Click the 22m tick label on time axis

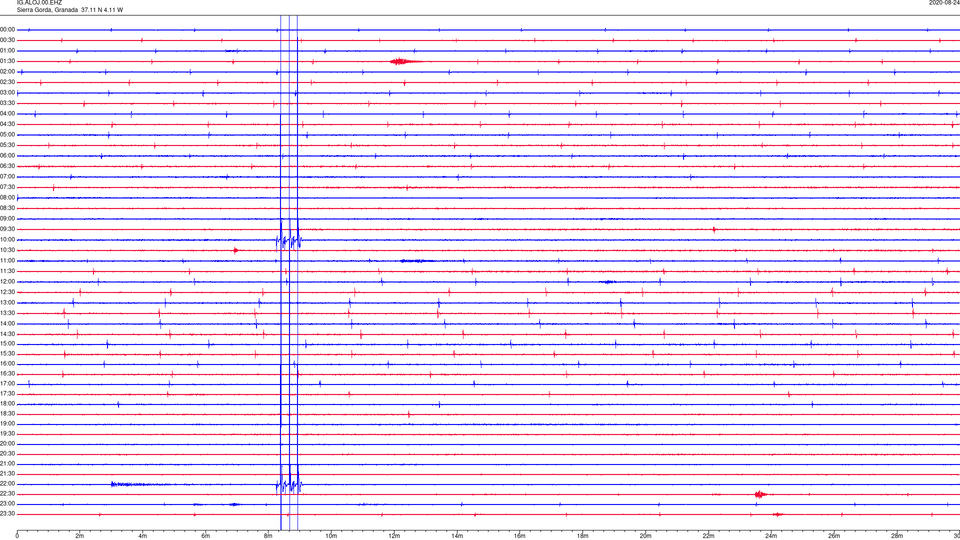coord(708,536)
